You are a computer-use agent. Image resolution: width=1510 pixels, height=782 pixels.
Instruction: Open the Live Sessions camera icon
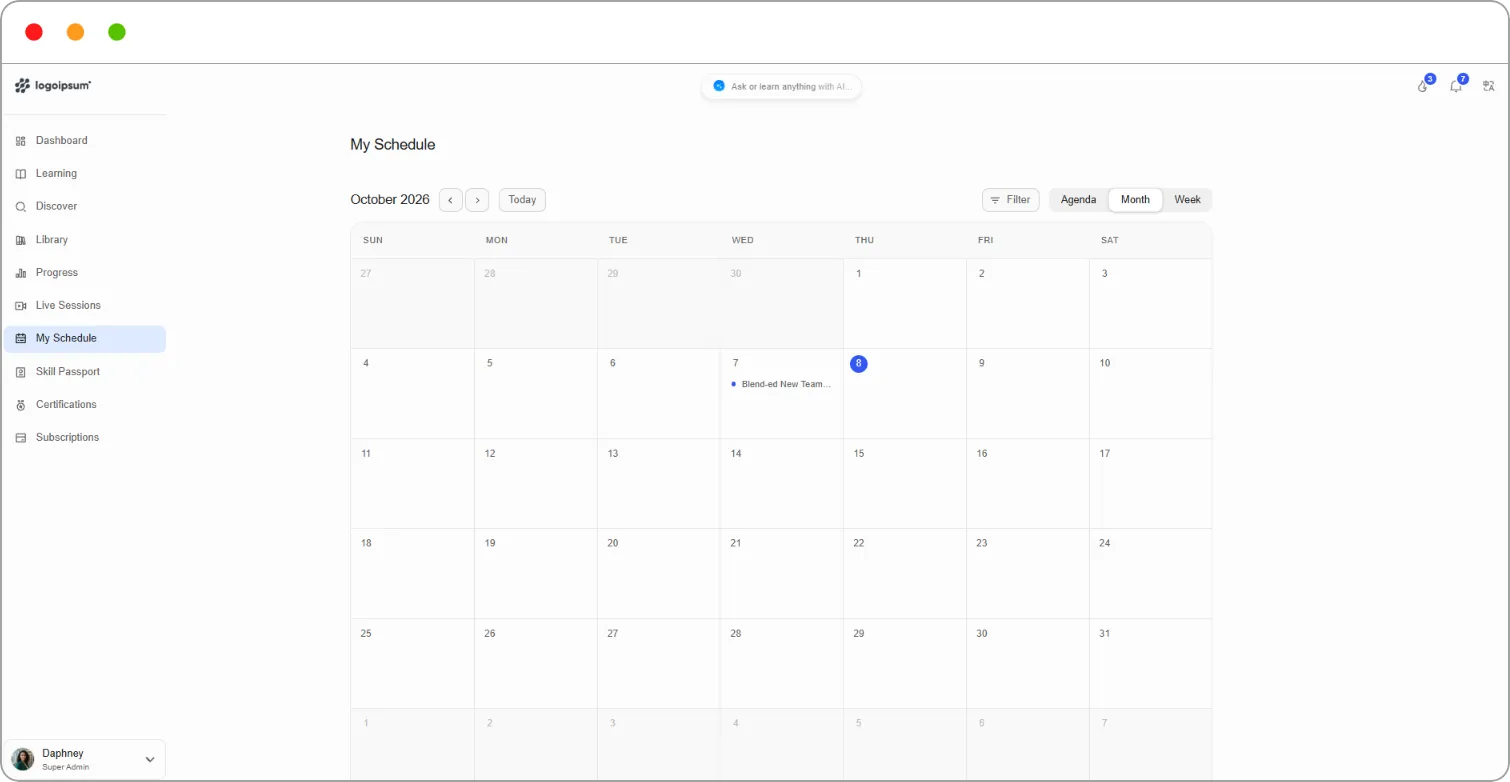click(21, 306)
